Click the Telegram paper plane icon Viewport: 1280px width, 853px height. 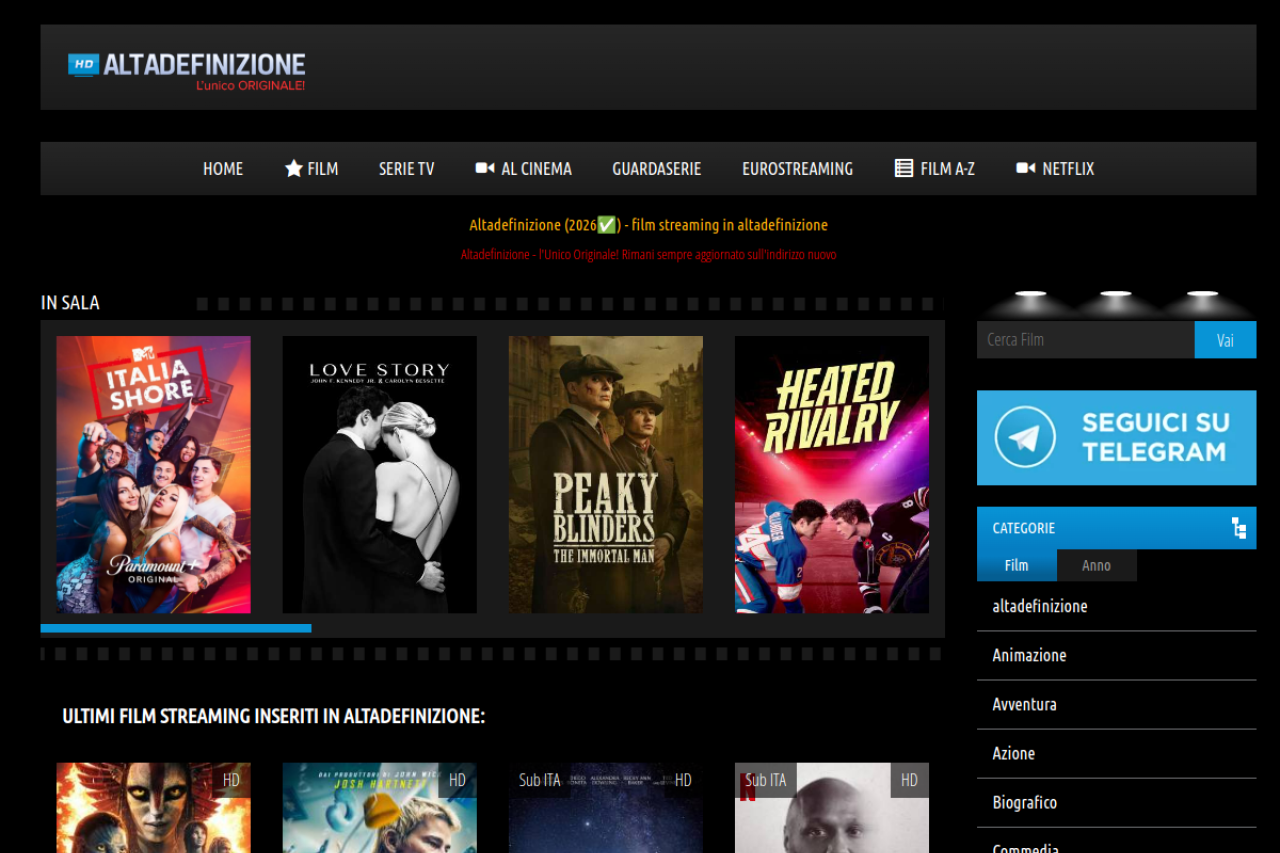(1025, 437)
